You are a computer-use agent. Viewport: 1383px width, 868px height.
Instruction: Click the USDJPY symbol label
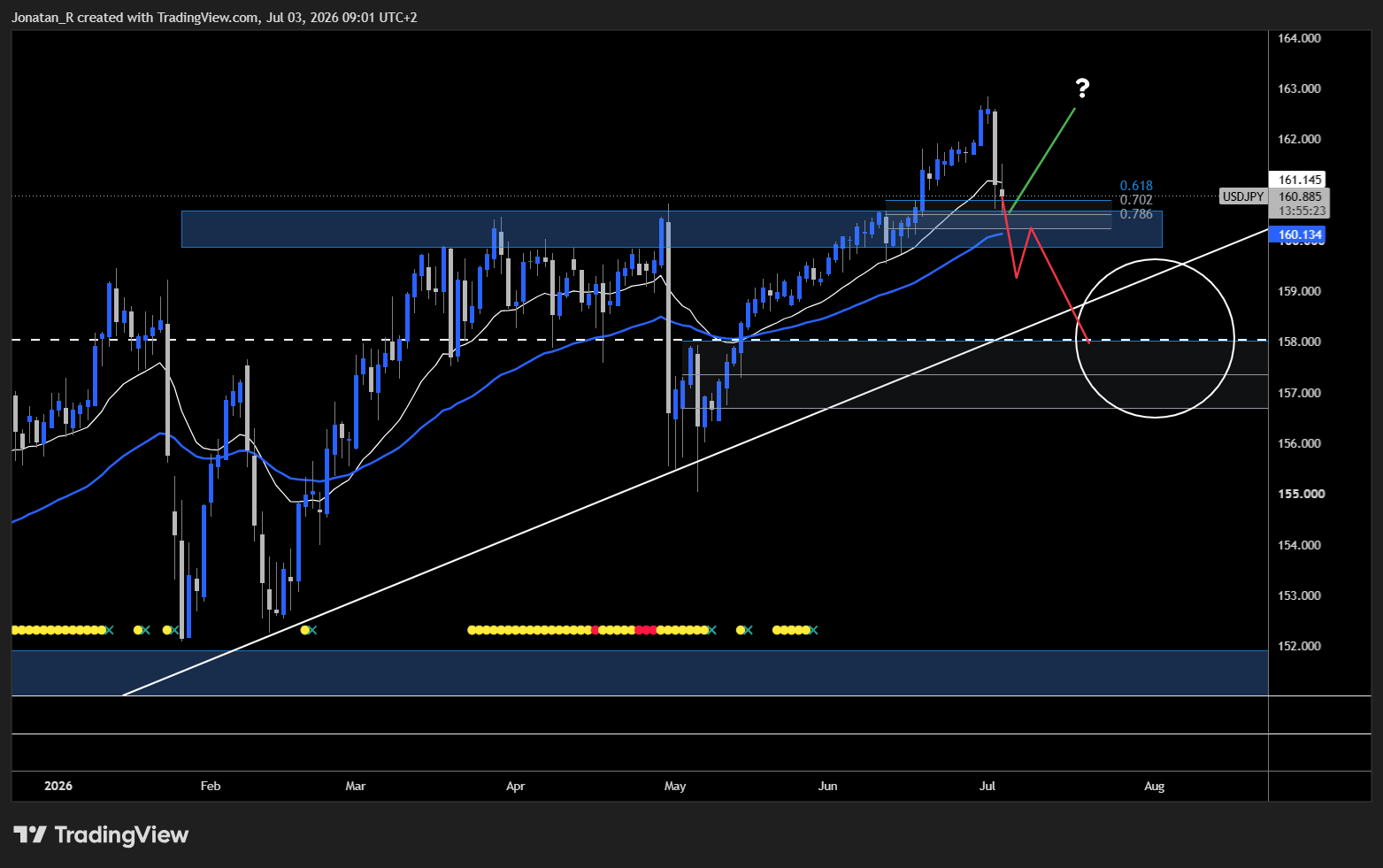1242,196
